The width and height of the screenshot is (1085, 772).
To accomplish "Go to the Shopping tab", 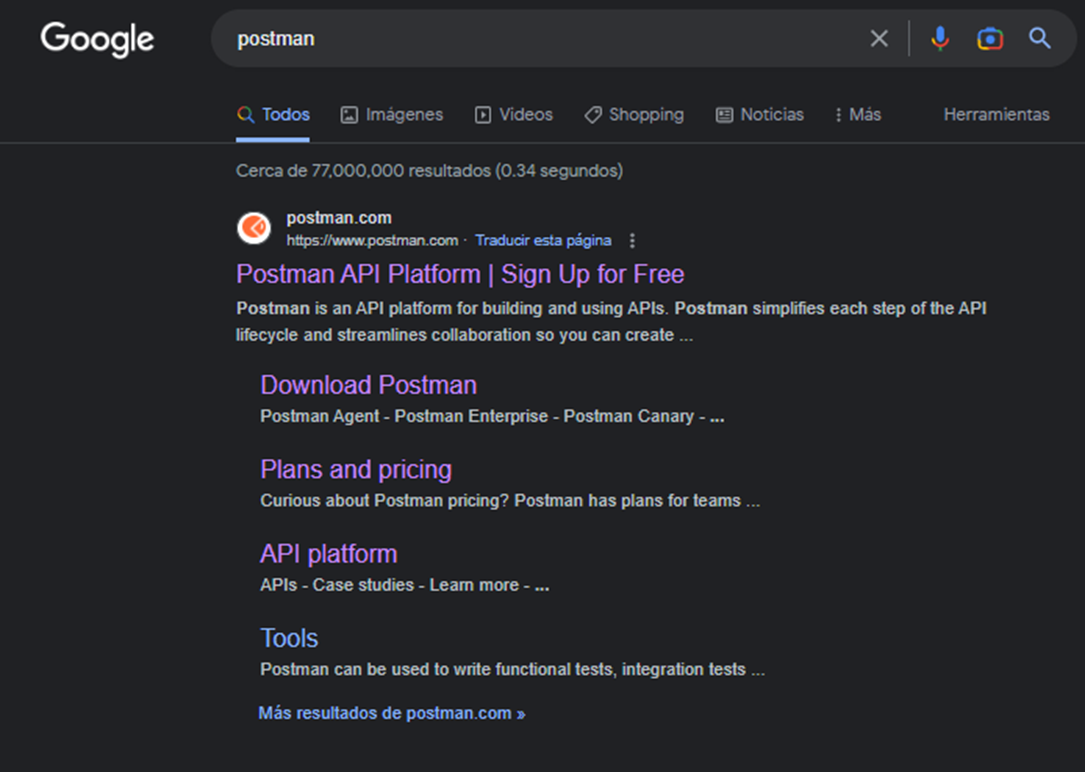I will pyautogui.click(x=634, y=115).
